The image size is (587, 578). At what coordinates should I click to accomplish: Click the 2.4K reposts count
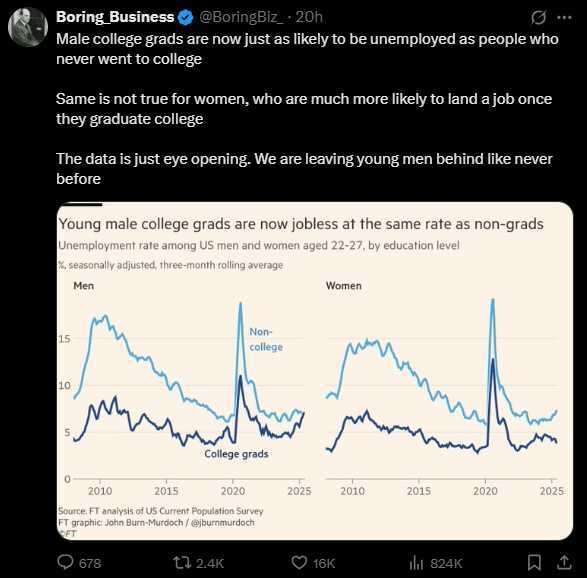(210, 563)
